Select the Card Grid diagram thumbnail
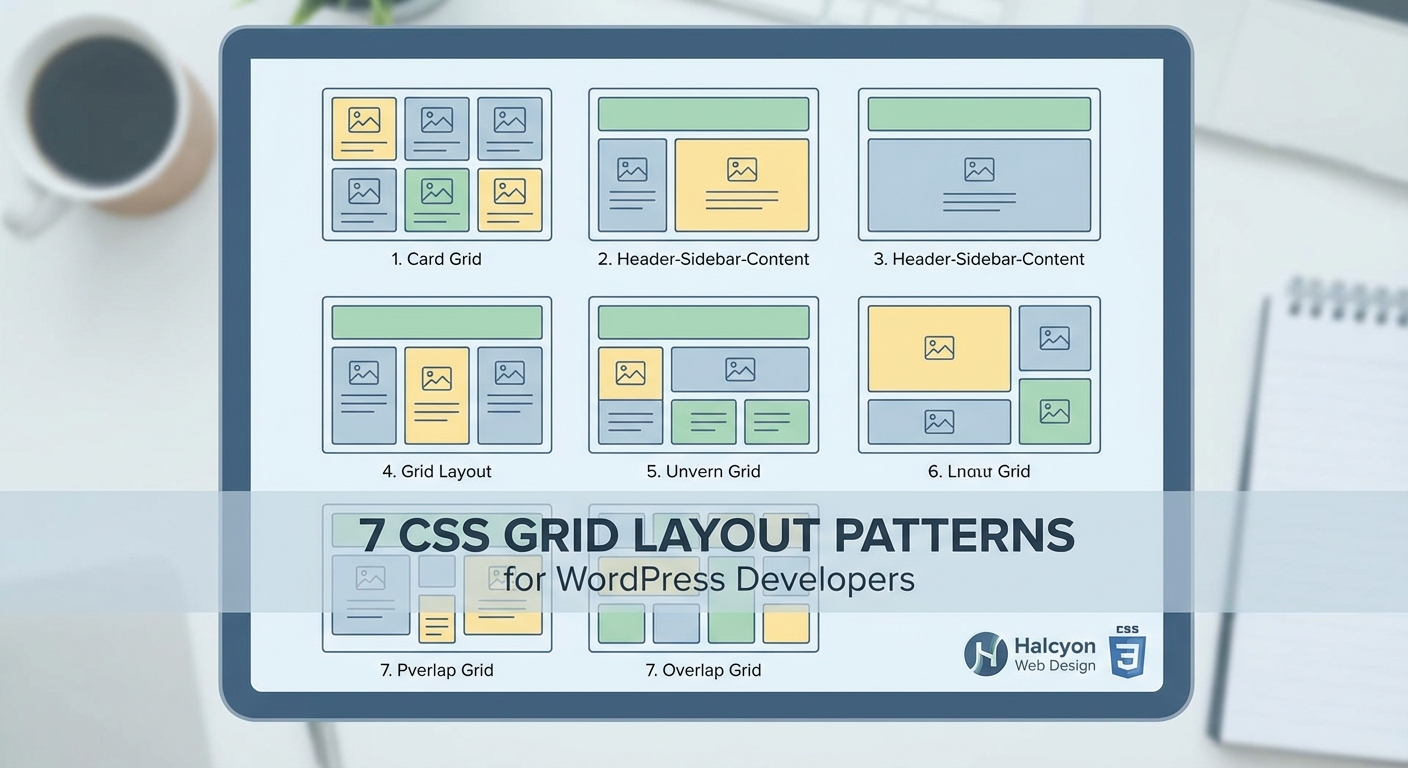This screenshot has height=768, width=1408. click(437, 164)
